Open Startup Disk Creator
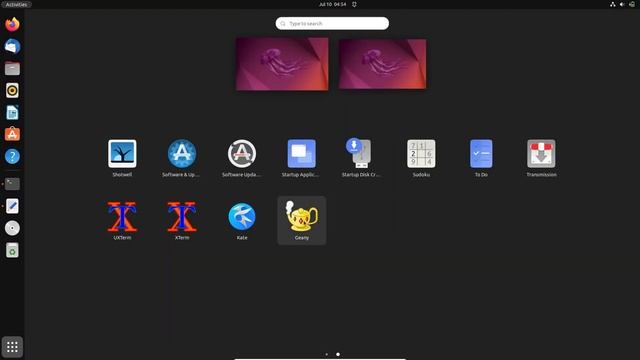Viewport: 640px width, 360px height. coord(361,158)
